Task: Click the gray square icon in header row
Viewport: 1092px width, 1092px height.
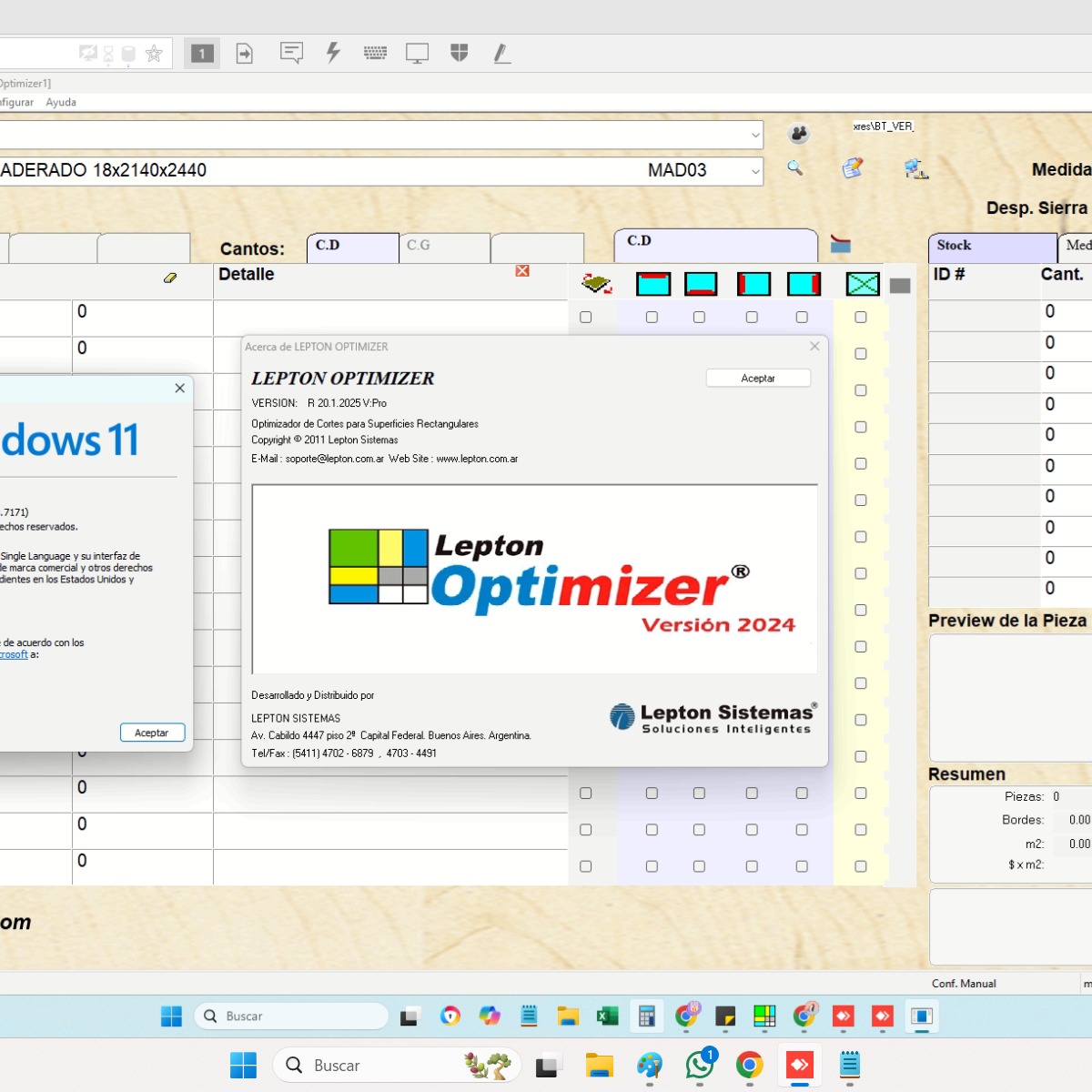Action: [x=900, y=286]
